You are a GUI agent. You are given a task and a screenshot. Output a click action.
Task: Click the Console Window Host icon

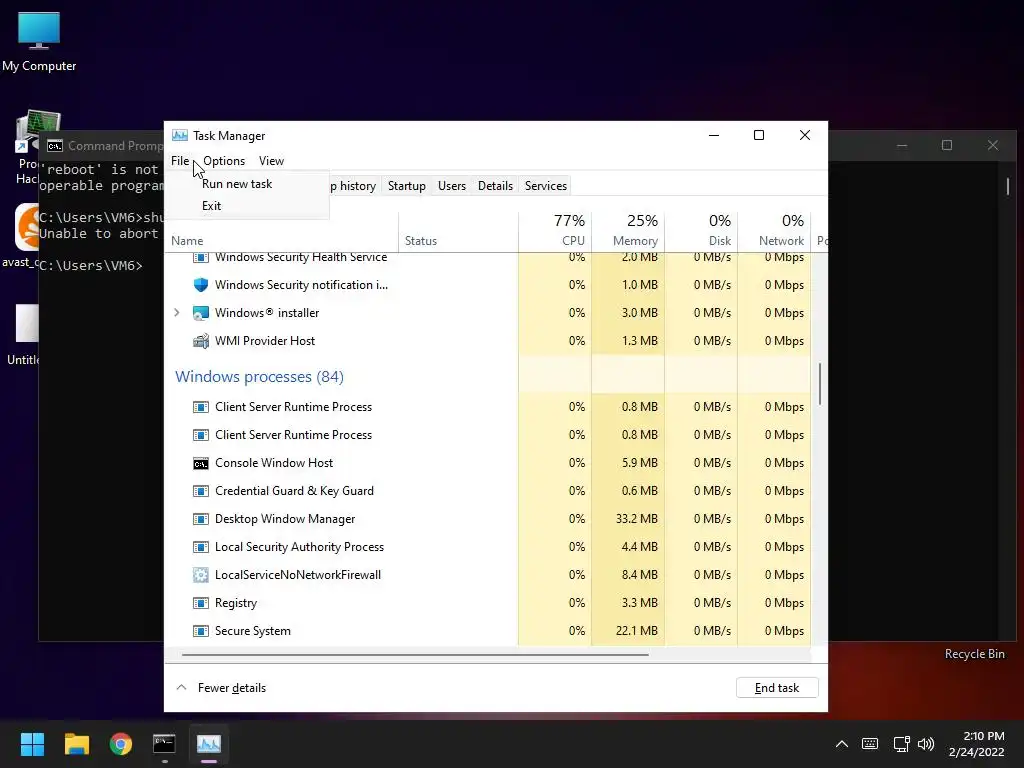click(x=200, y=463)
